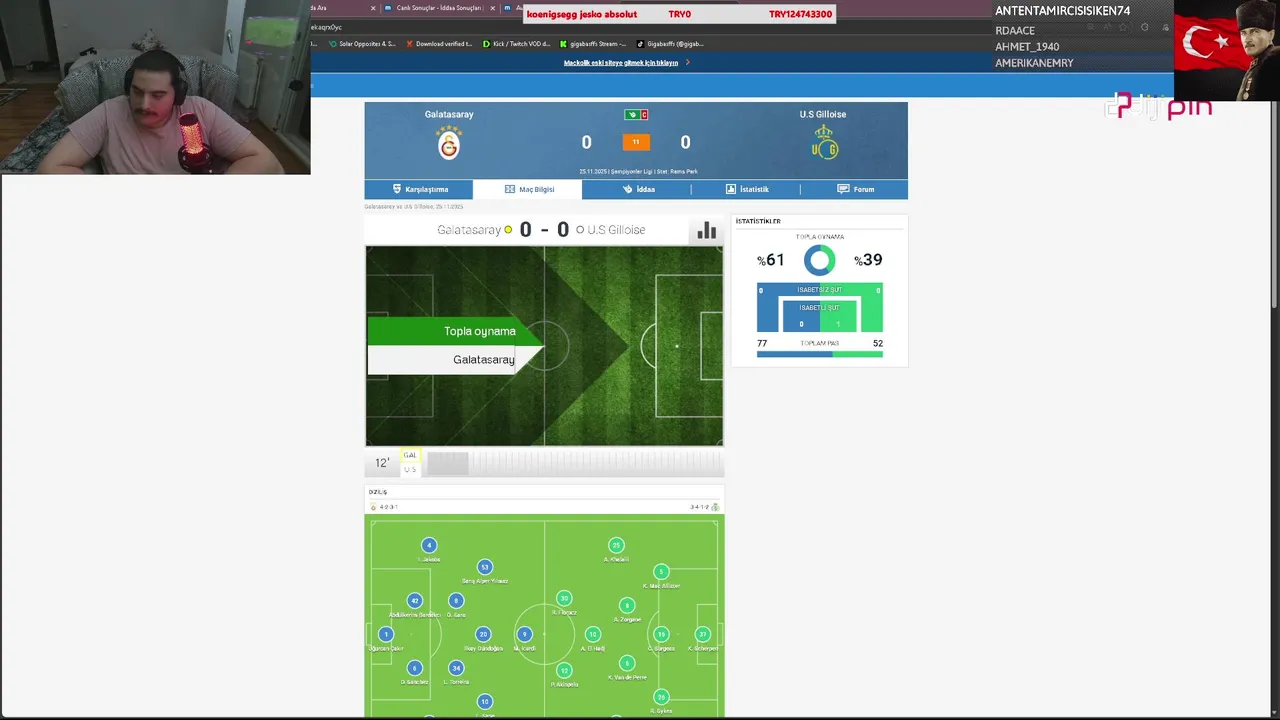1280x720 pixels.
Task: Select GAL marker on the timeline
Action: tap(409, 455)
